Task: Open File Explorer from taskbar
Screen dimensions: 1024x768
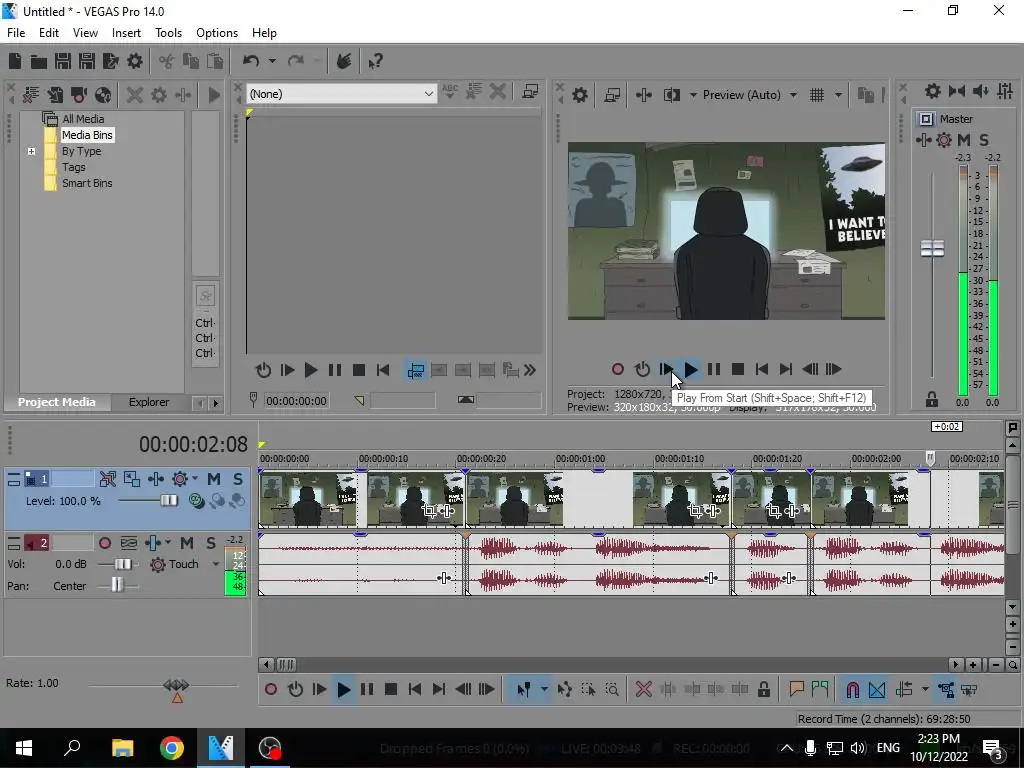Action: pos(122,748)
